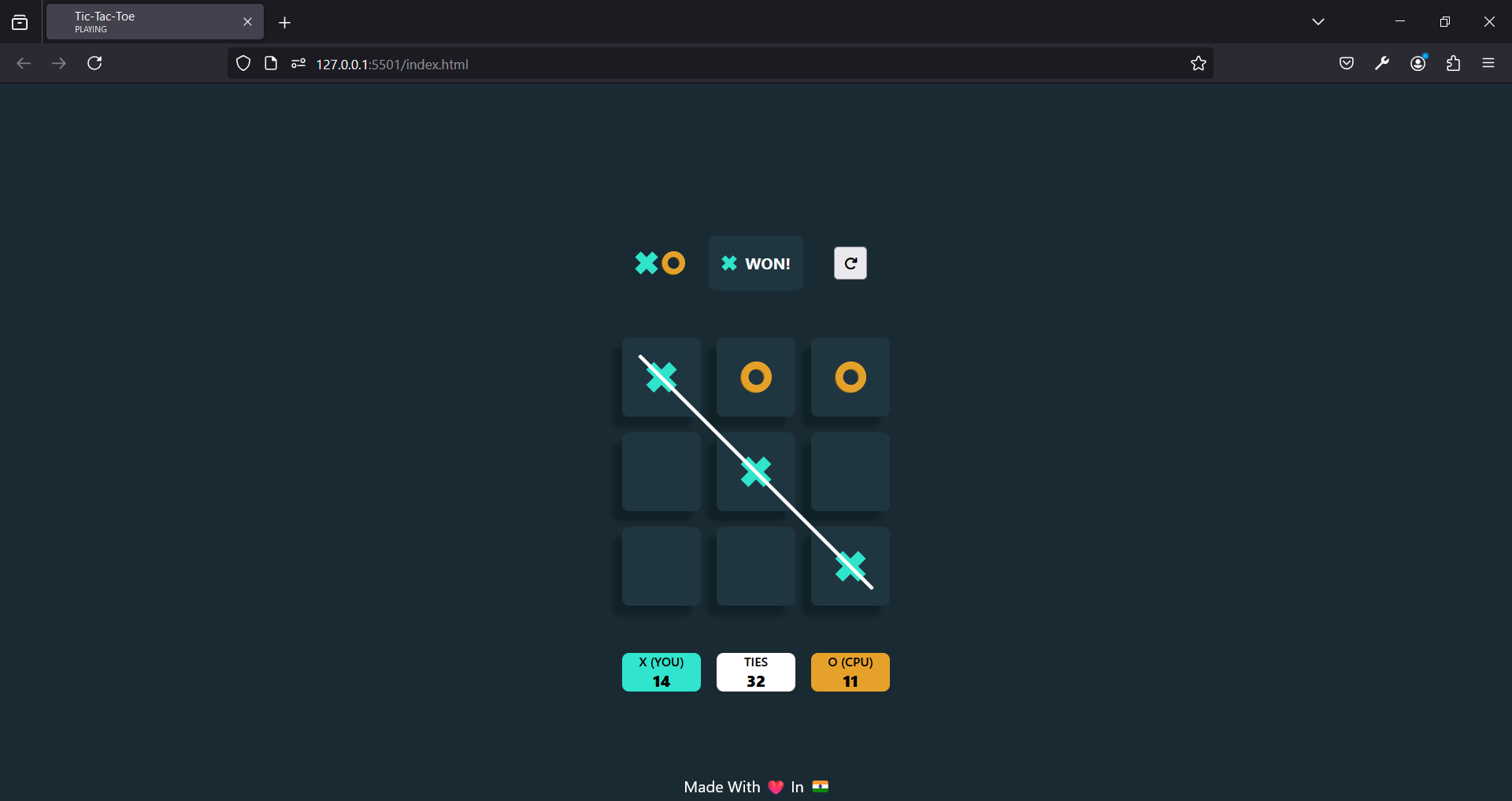Go forward in browser history
The image size is (1512, 801).
(59, 63)
